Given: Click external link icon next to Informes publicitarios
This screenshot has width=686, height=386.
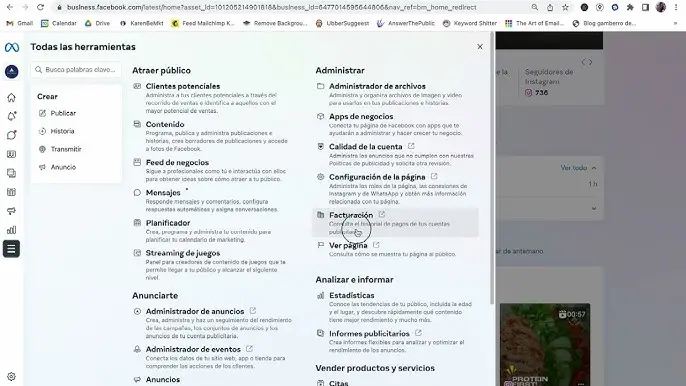Looking at the screenshot, I should [418, 333].
